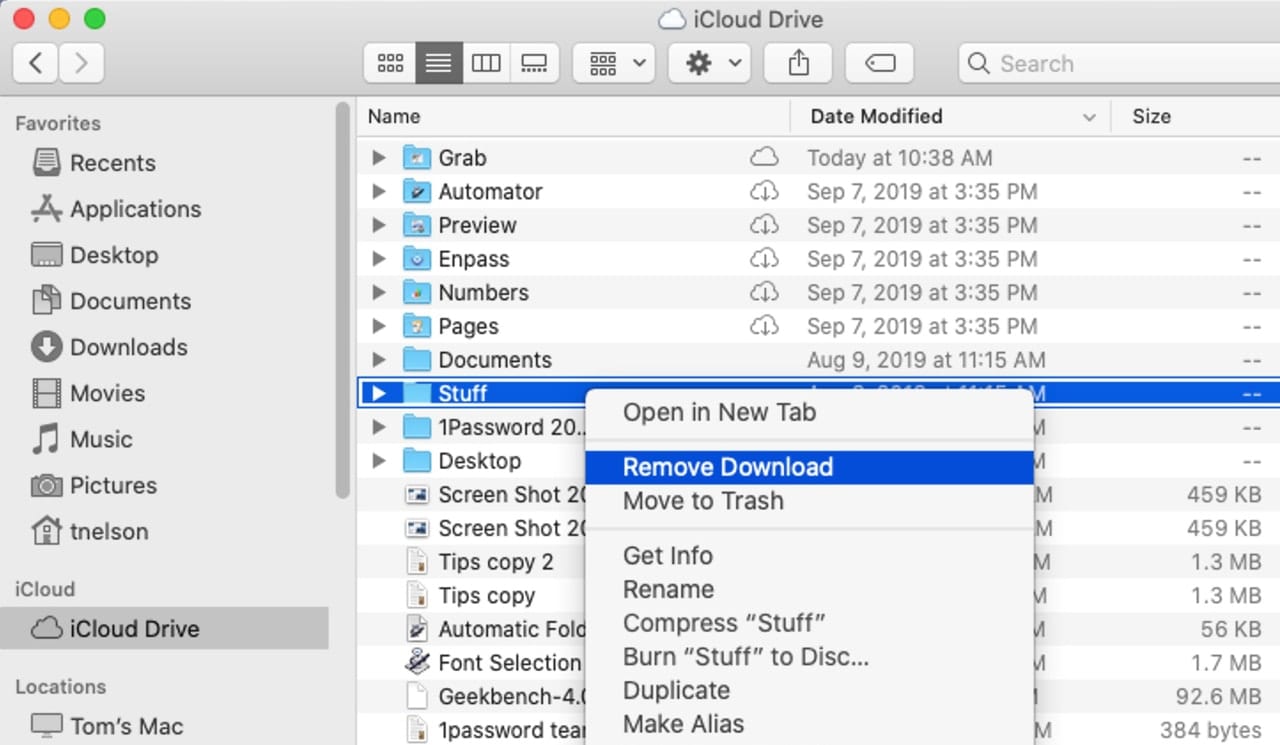Open Downloads in the sidebar
1280x745 pixels.
[128, 347]
